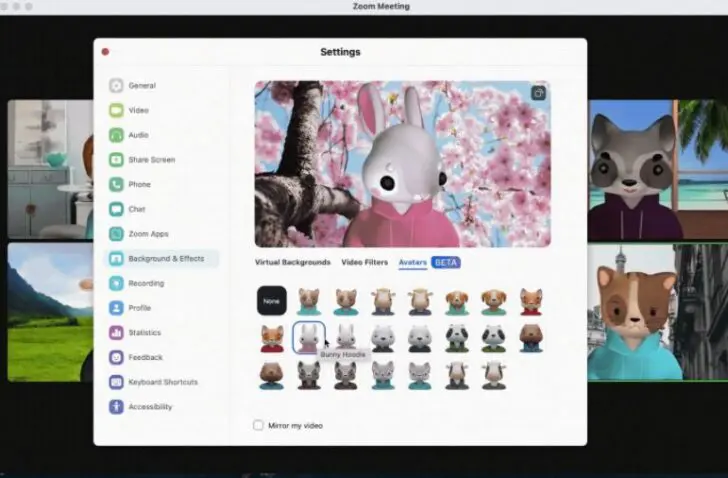Viewport: 728px width, 478px height.
Task: Click the rotate camera icon on preview
Action: tap(538, 93)
